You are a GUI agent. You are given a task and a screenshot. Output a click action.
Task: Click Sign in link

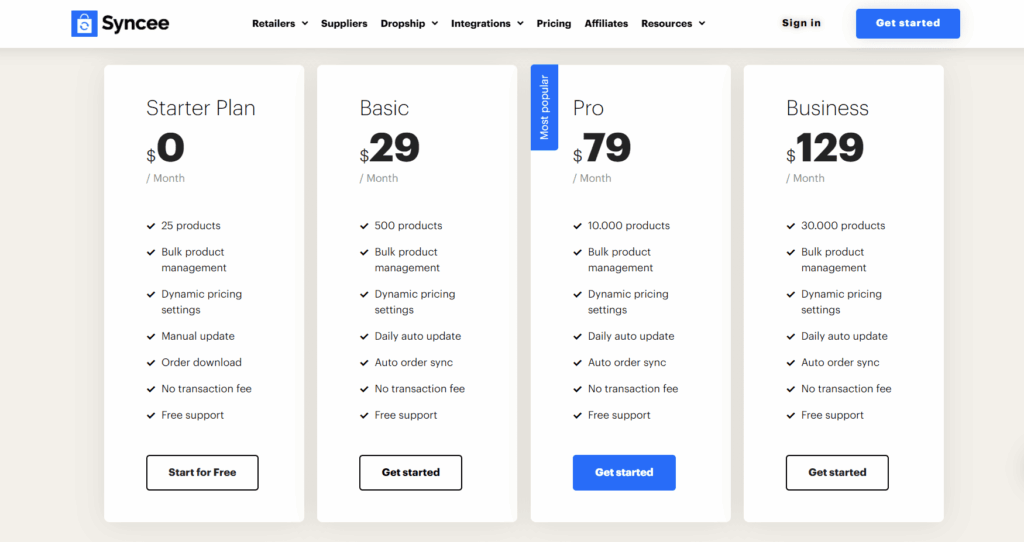point(801,23)
